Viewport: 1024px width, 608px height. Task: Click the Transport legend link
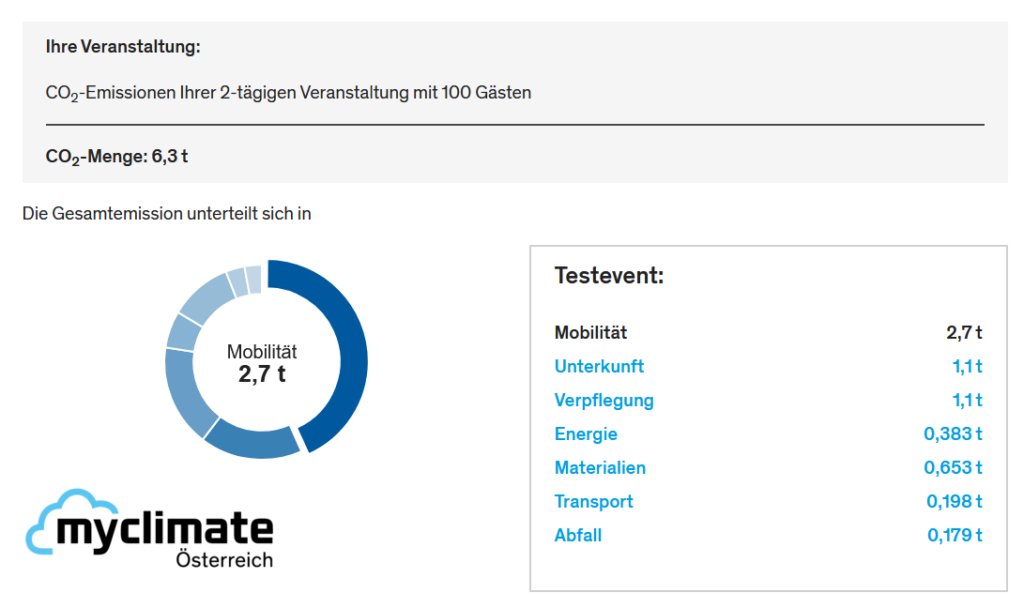click(x=594, y=501)
